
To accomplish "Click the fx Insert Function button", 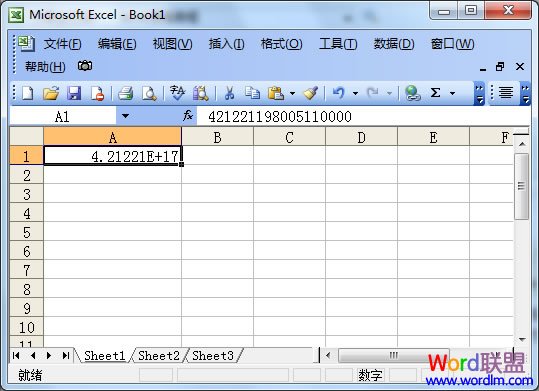I will point(188,116).
